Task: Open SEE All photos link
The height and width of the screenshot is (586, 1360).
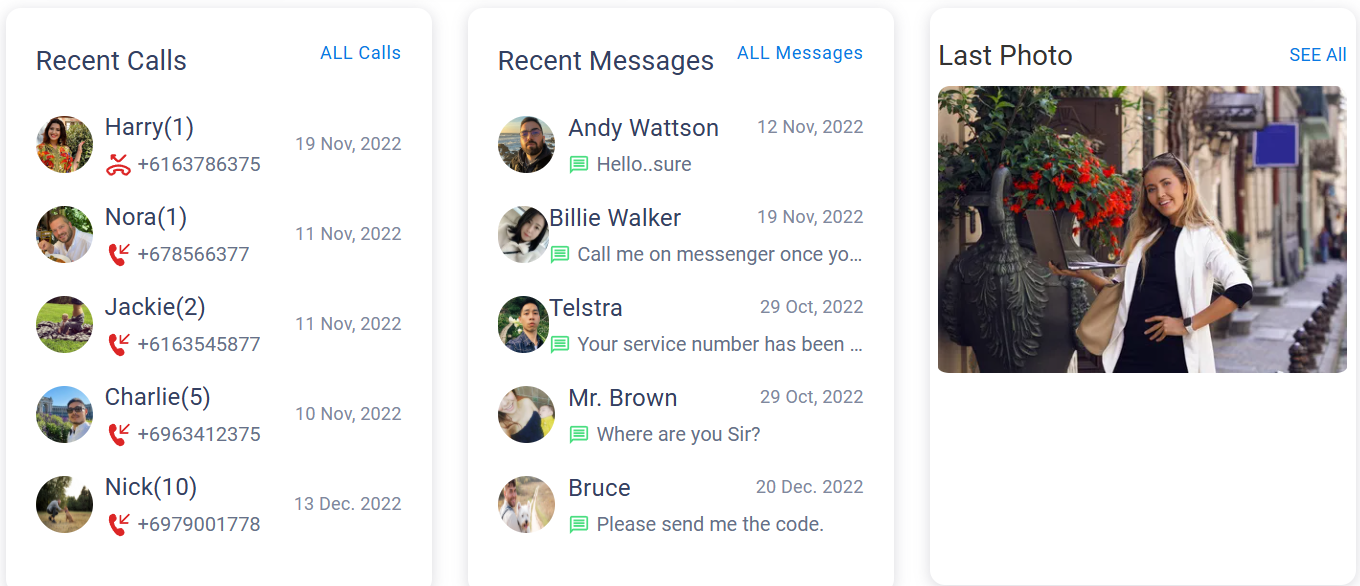Action: click(1318, 55)
